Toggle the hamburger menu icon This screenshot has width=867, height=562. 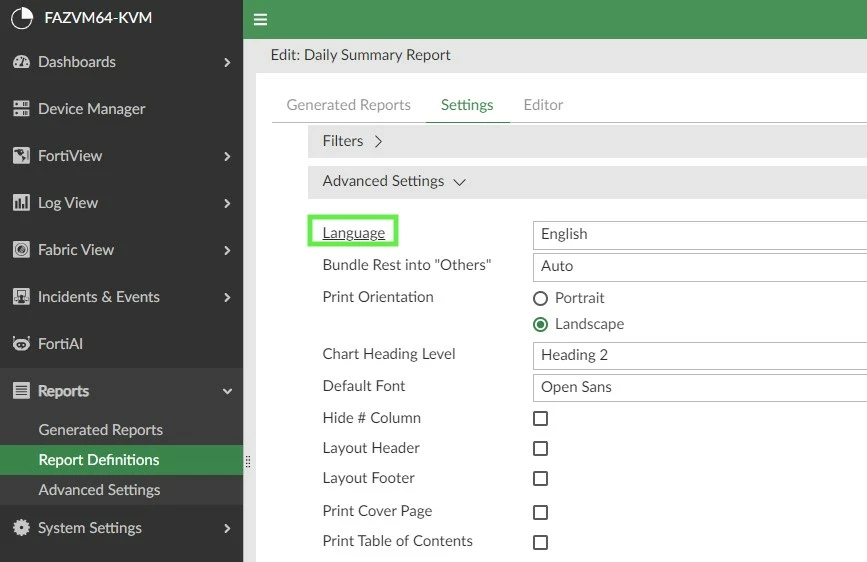pos(260,20)
